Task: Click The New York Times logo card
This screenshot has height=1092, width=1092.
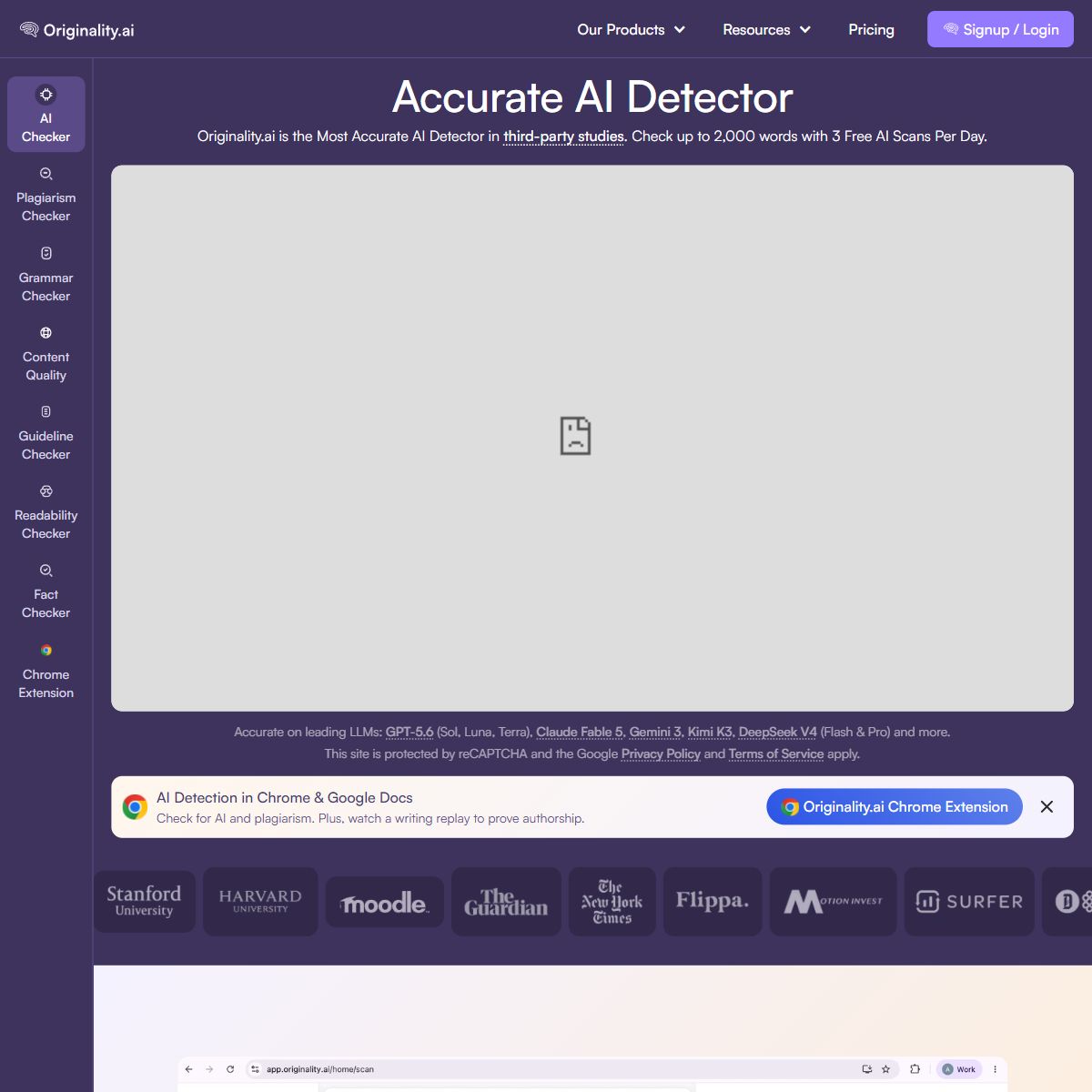Action: 612,901
